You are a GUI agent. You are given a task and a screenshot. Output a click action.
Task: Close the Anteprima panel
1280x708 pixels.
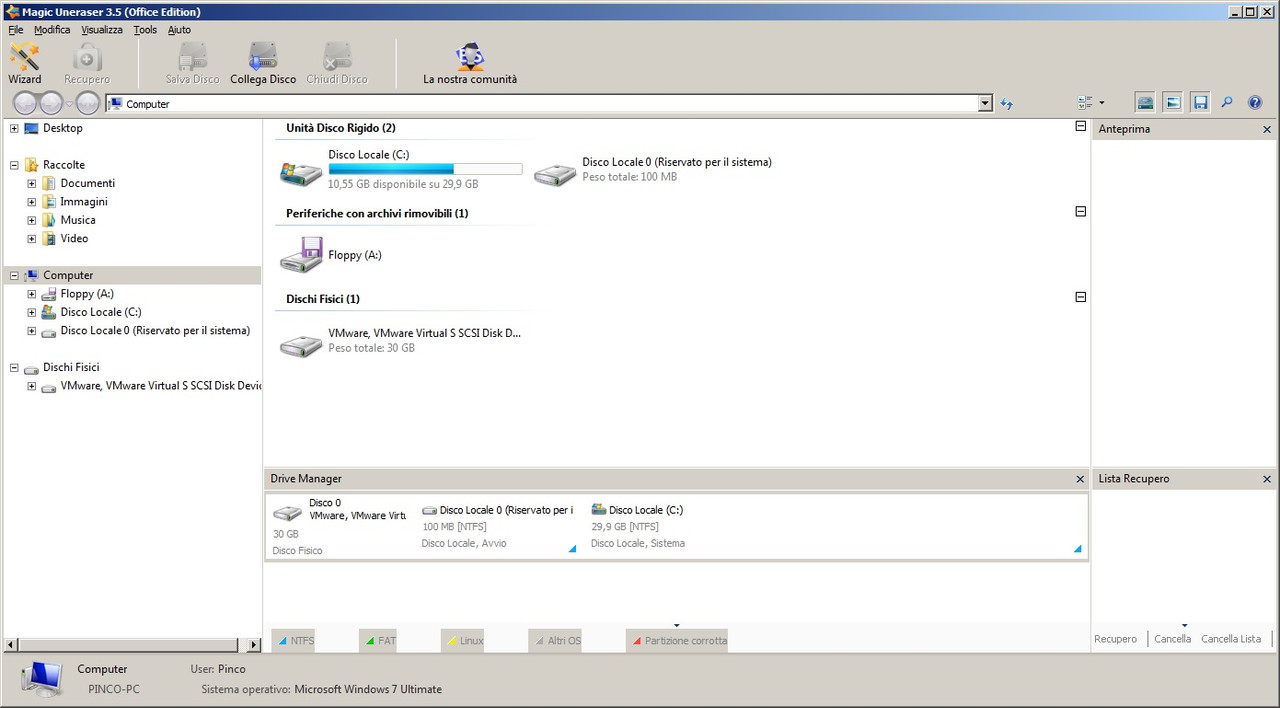coord(1267,130)
